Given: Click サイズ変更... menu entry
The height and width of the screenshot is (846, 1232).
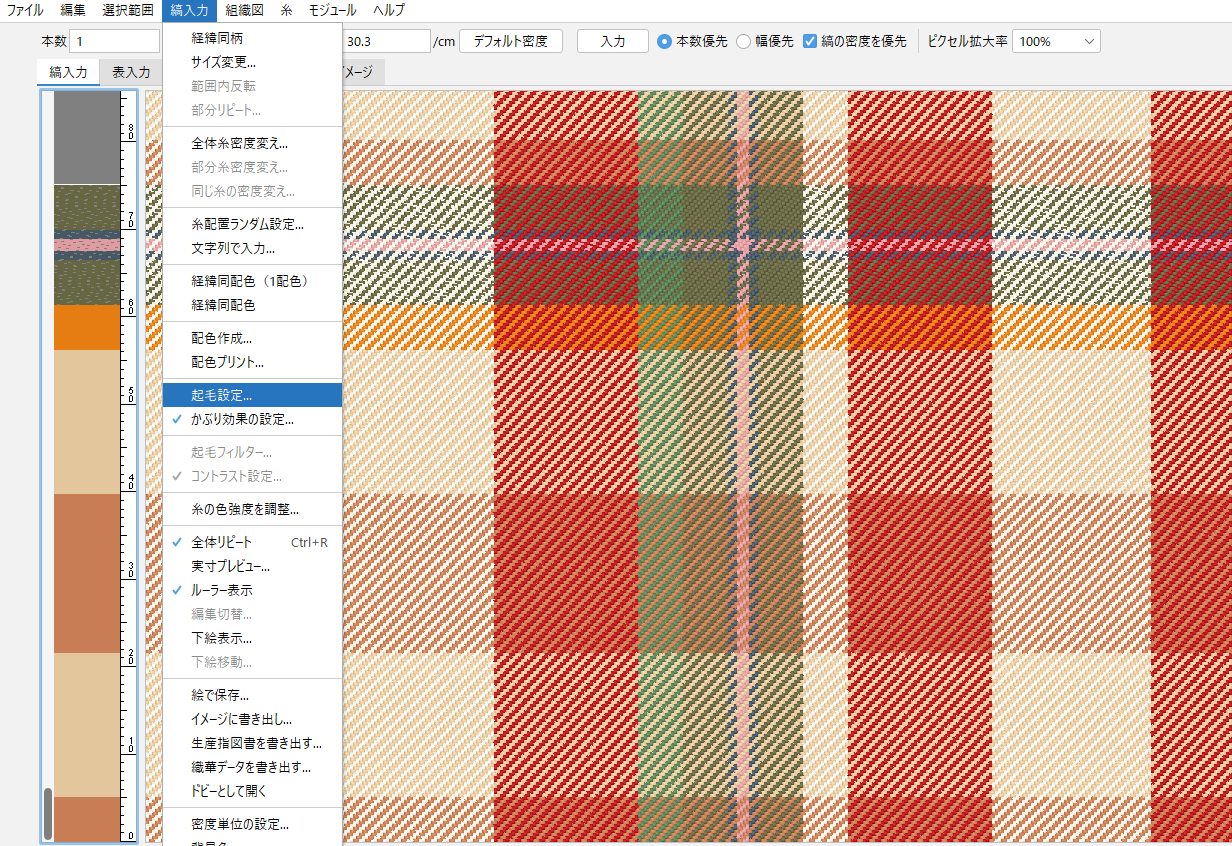Looking at the screenshot, I should click(223, 62).
